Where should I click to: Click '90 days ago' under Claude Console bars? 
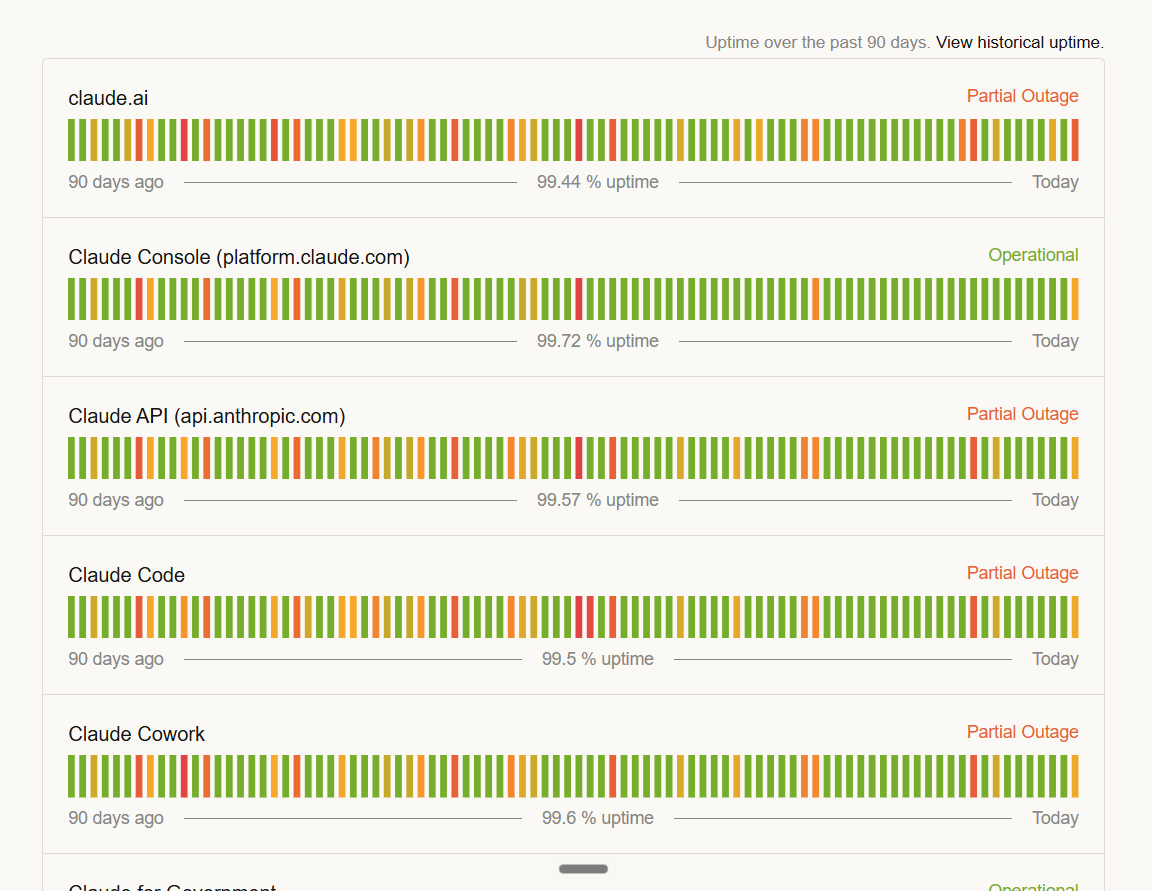pos(116,341)
